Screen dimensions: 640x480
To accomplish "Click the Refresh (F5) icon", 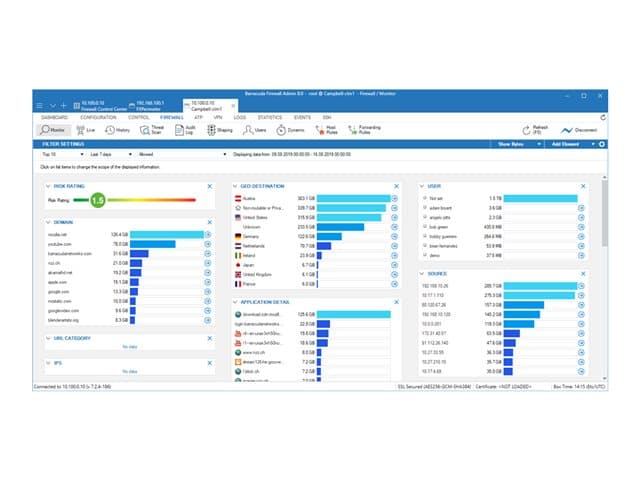I will [x=526, y=130].
